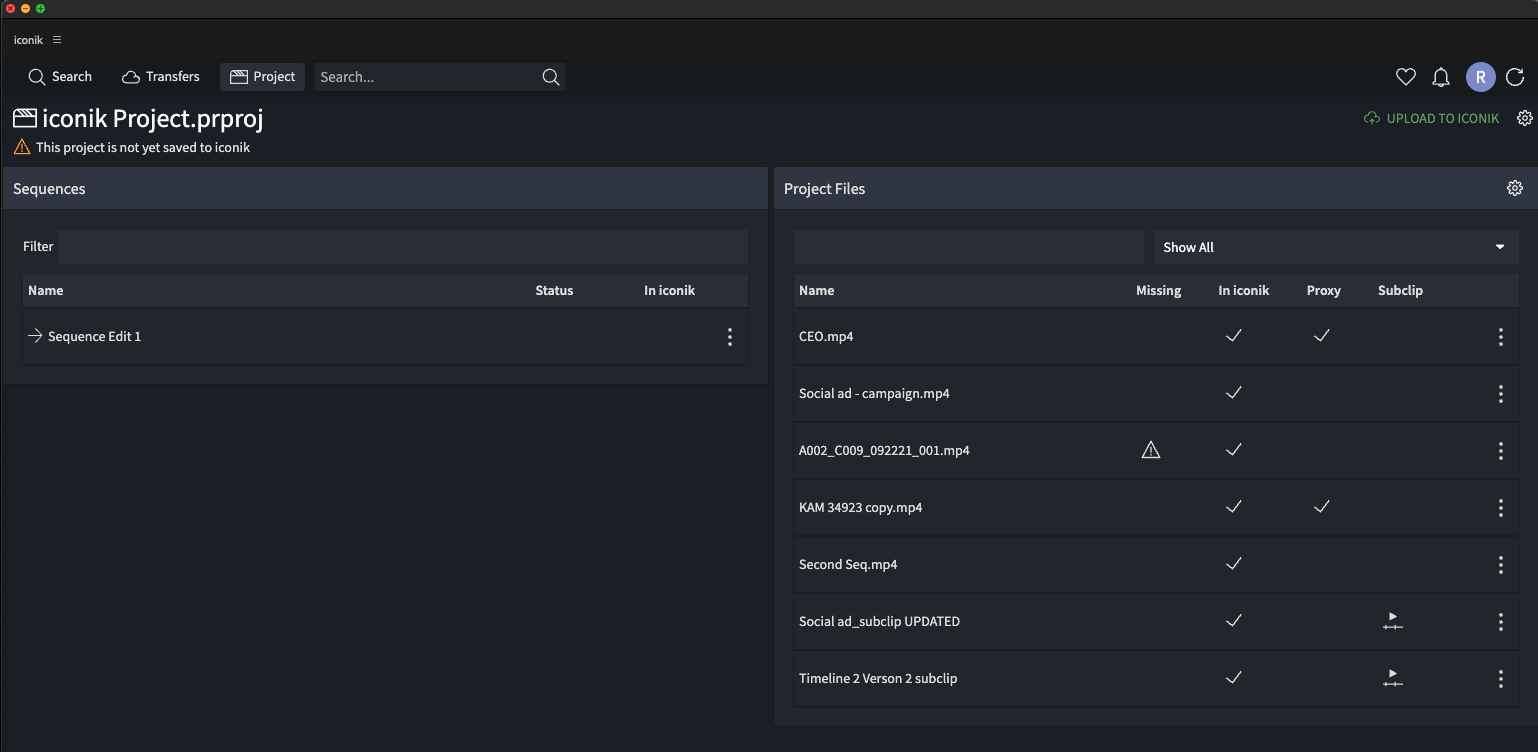The image size is (1538, 752).
Task: Click the search magnifier in search field
Action: [550, 77]
